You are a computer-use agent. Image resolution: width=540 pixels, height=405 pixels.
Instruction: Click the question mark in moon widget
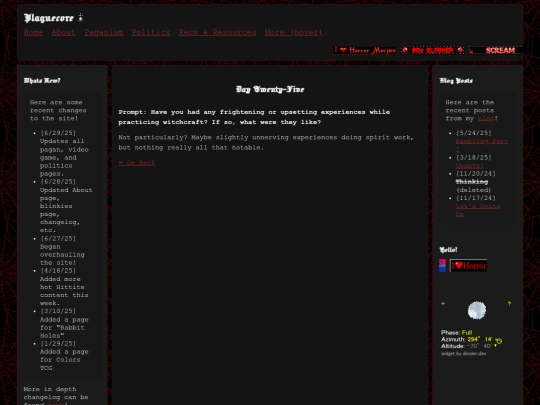coord(509,304)
